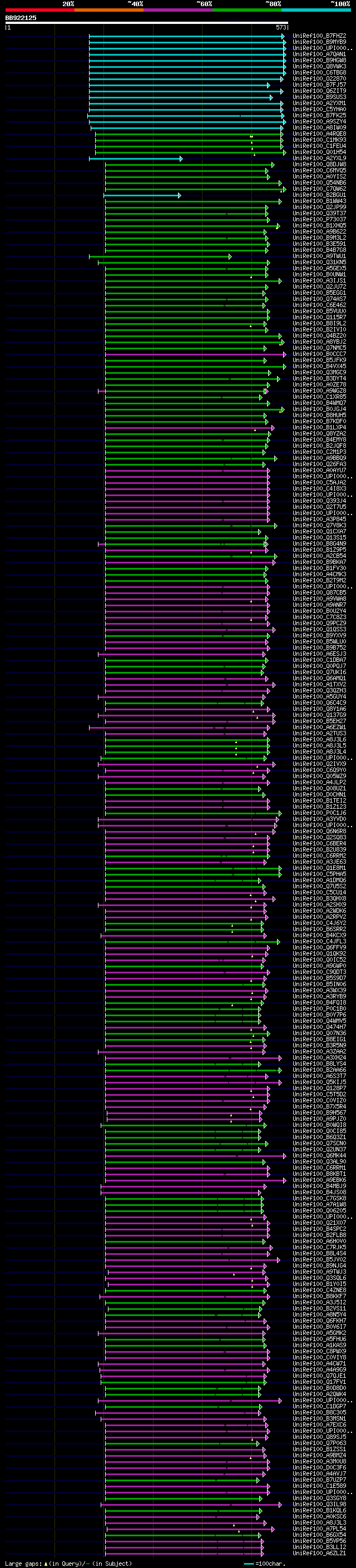
Task: Select the UniRef100_B1XHQ5 label
Action: (319, 225)
